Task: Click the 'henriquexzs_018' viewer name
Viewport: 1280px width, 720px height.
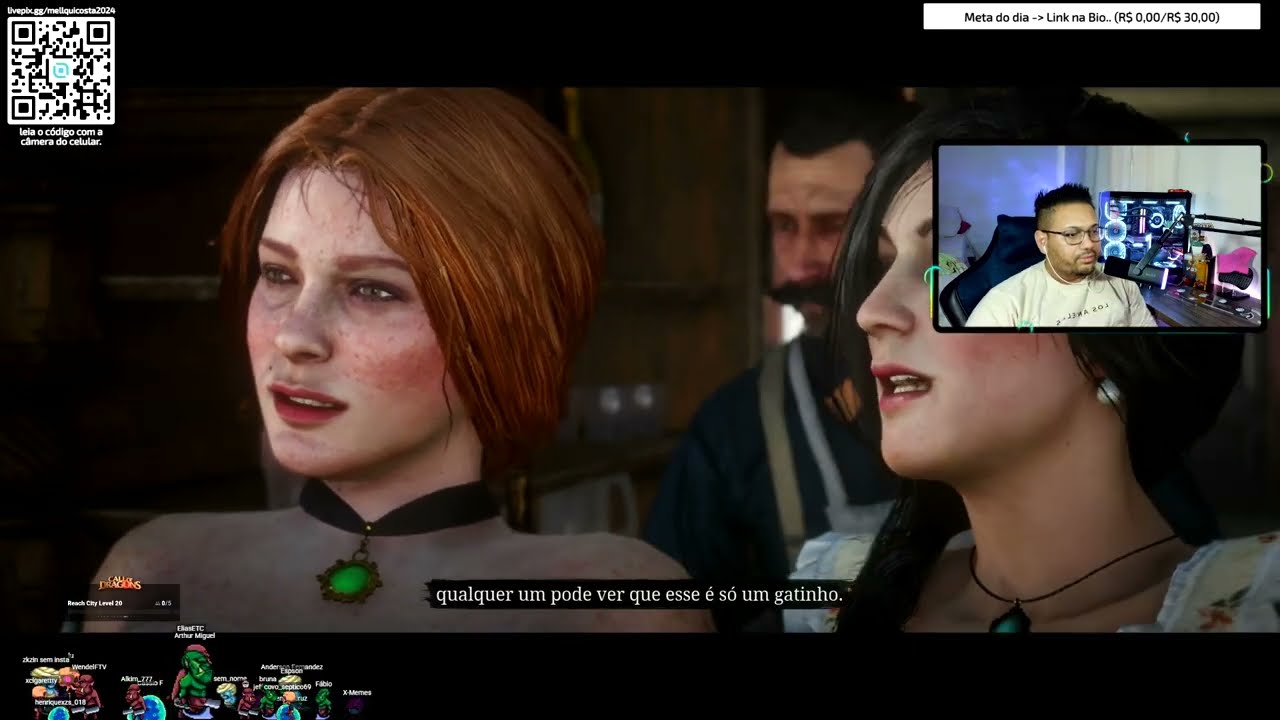Action: point(60,702)
